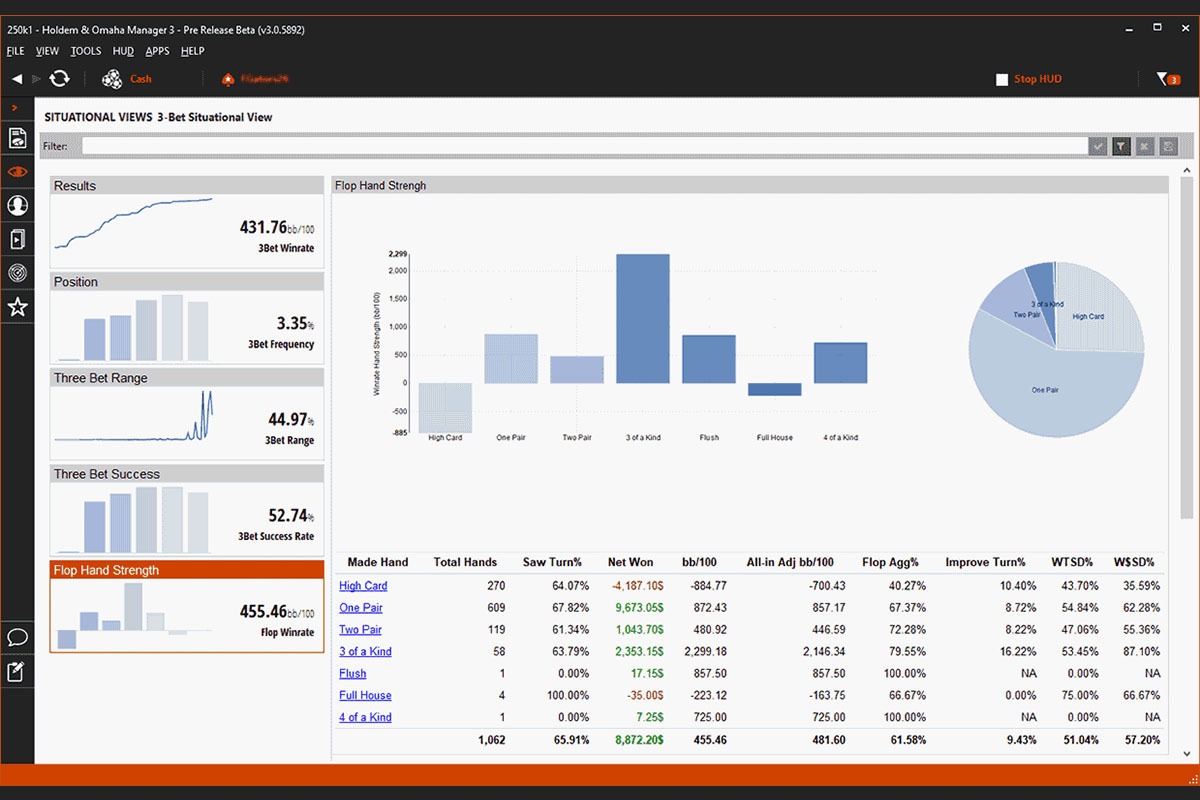Viewport: 1200px width, 800px height.
Task: Open the target radar icon in sidebar
Action: (17, 273)
